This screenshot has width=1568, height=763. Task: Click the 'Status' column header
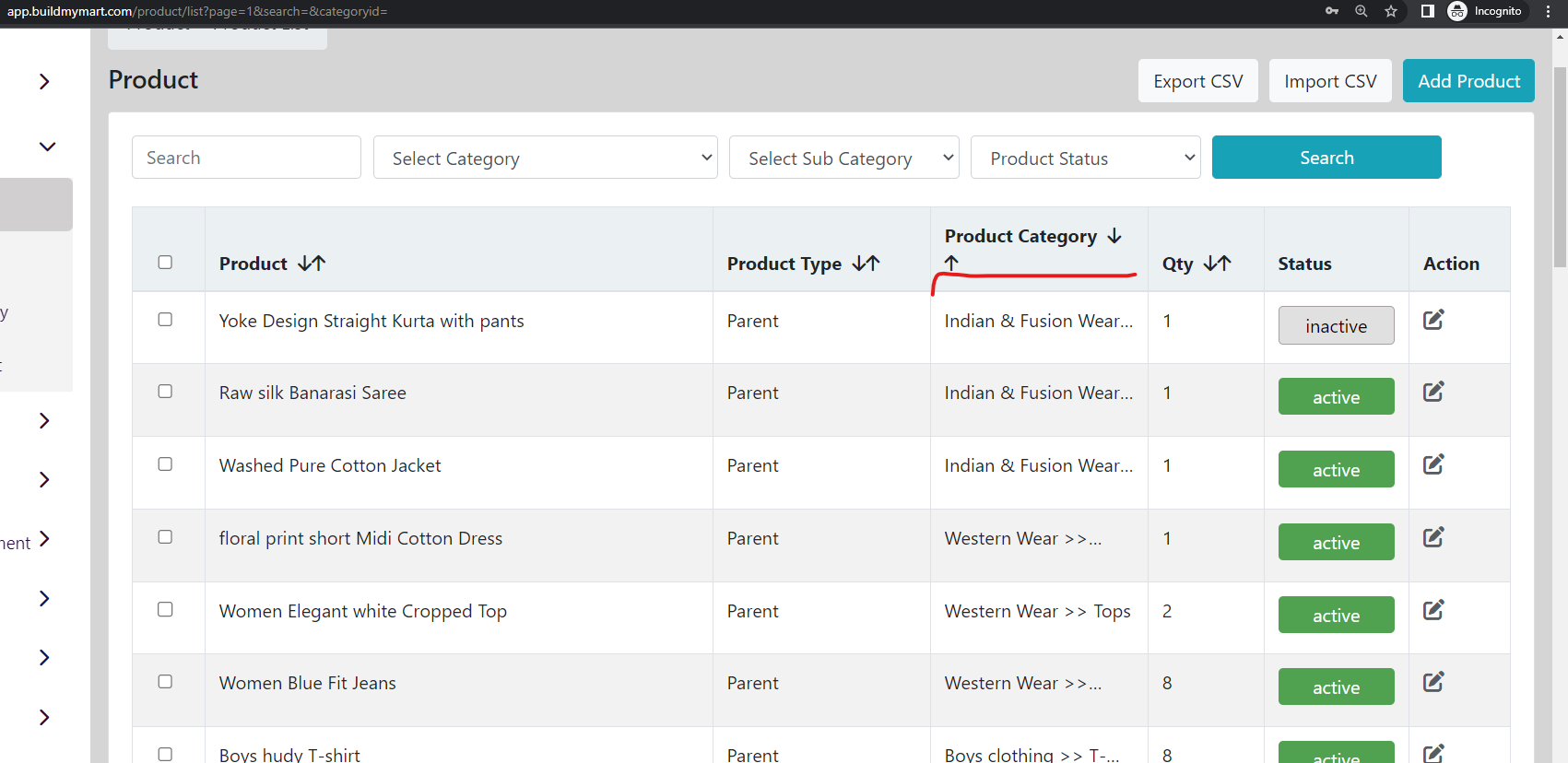1304,264
